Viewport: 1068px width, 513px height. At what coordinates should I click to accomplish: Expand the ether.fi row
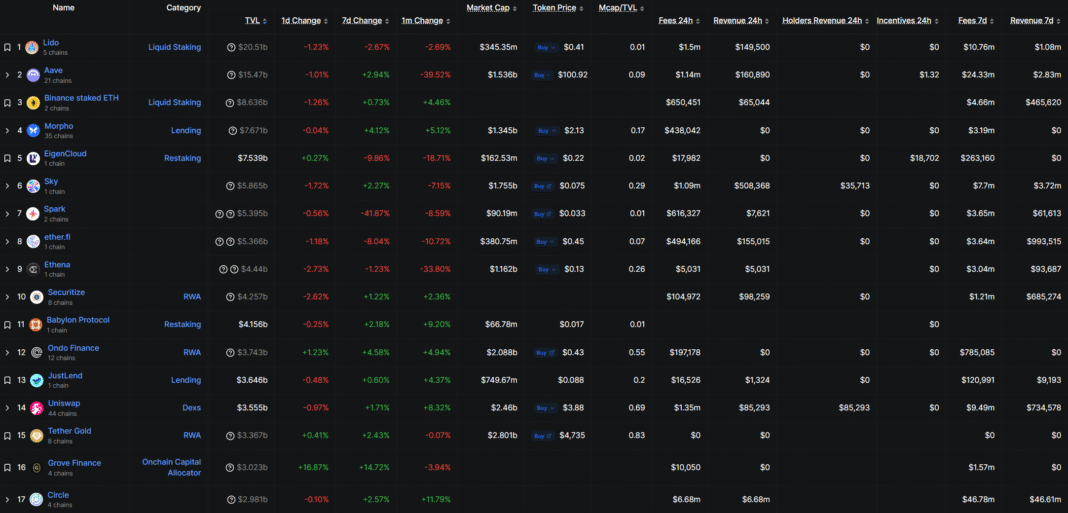click(x=7, y=242)
